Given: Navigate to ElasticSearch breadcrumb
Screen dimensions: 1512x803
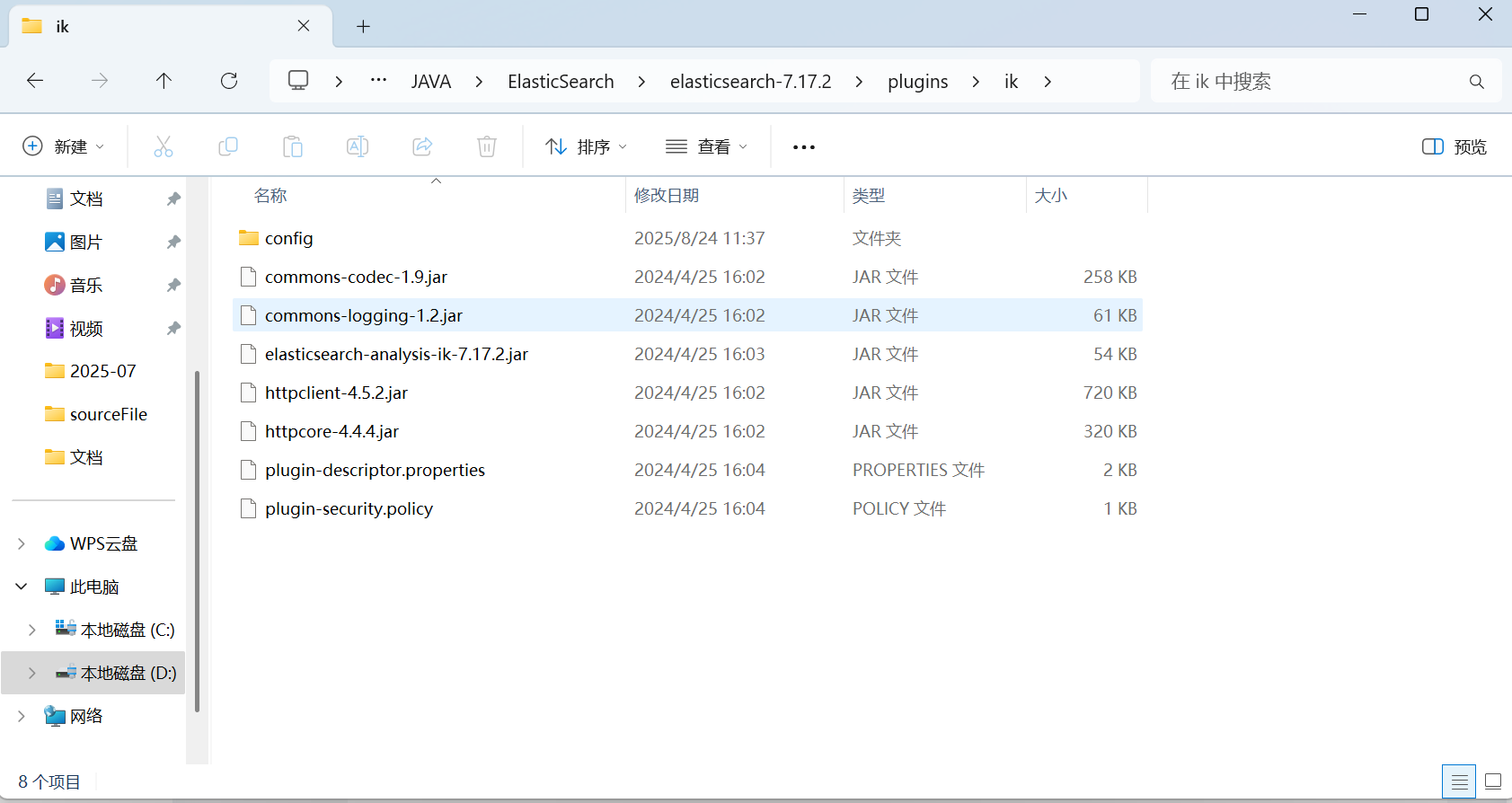Looking at the screenshot, I should coord(561,82).
